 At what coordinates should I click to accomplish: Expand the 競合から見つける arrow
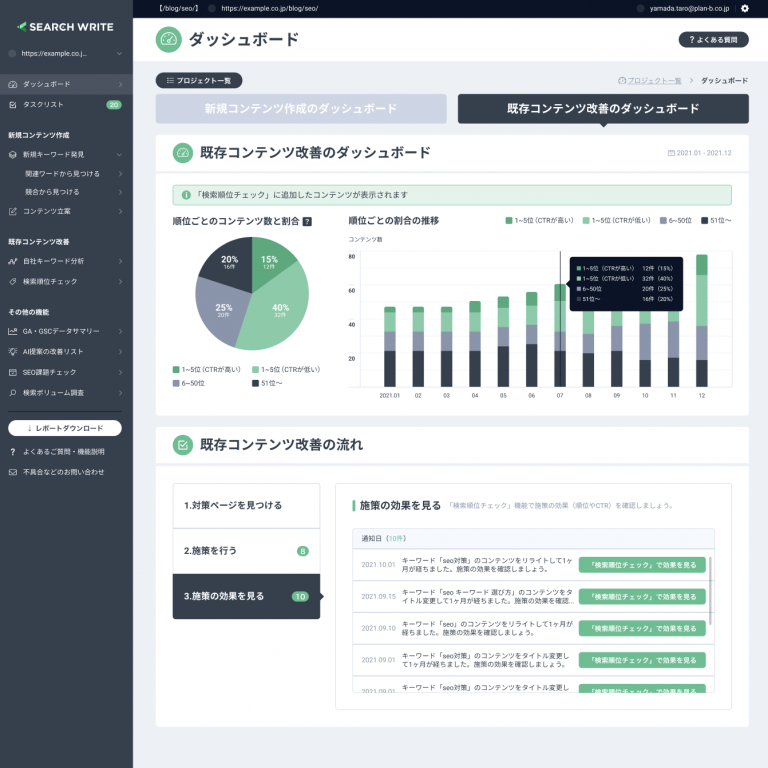[120, 192]
